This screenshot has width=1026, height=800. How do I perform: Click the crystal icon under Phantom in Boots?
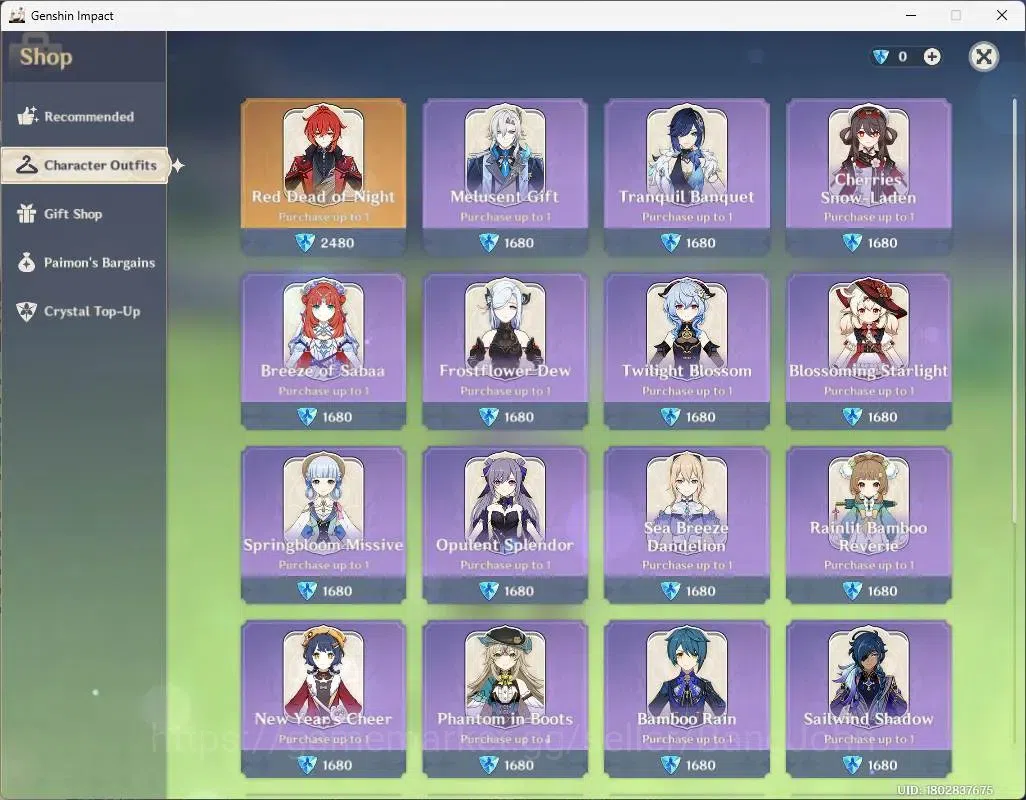(x=488, y=765)
